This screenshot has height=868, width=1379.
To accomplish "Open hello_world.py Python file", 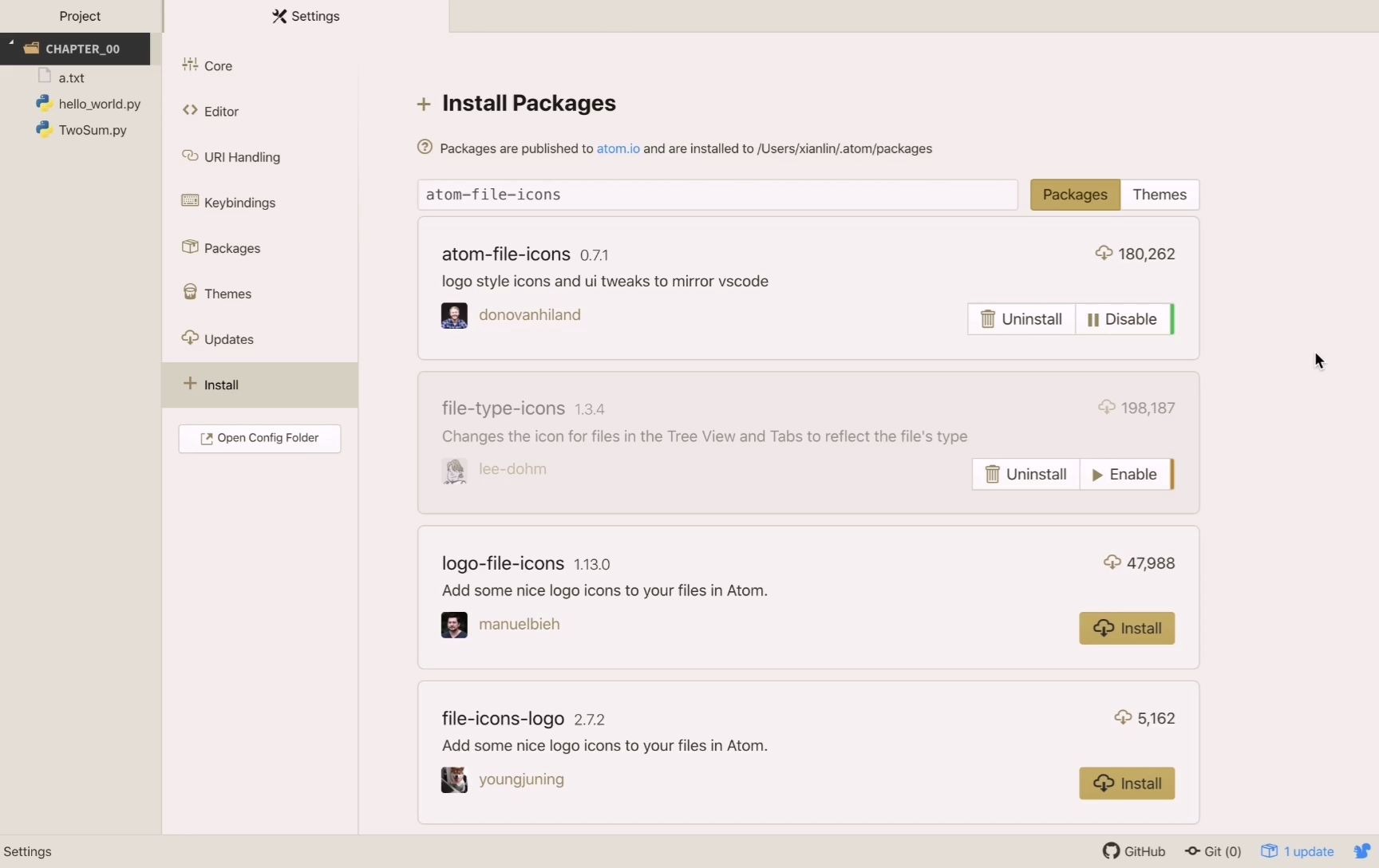I will (99, 104).
